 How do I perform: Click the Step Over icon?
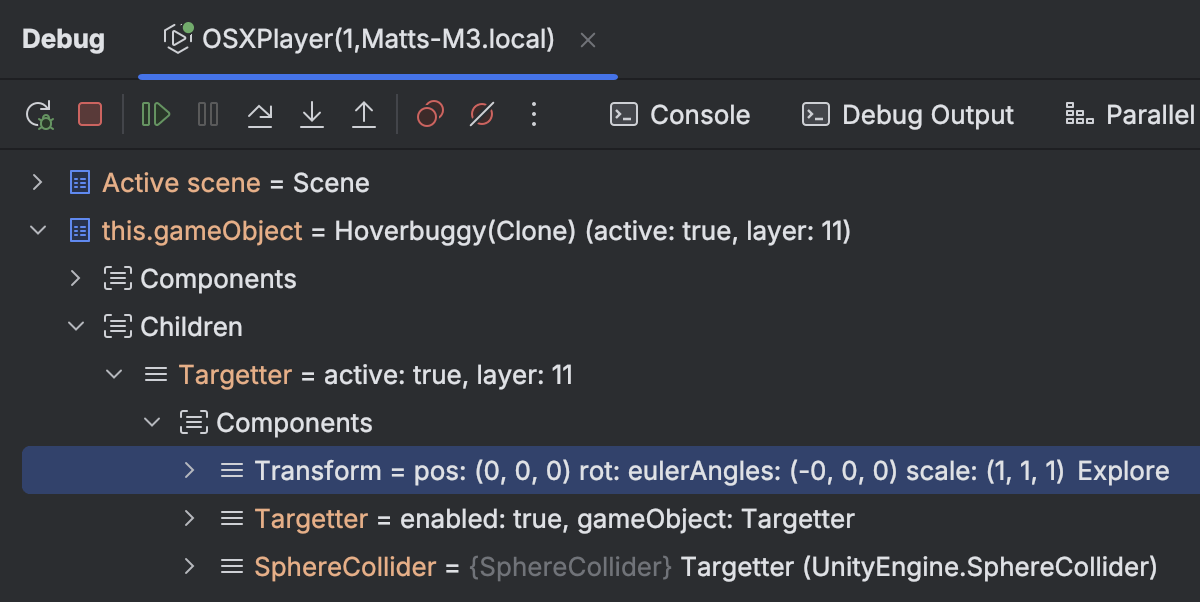pos(260,115)
